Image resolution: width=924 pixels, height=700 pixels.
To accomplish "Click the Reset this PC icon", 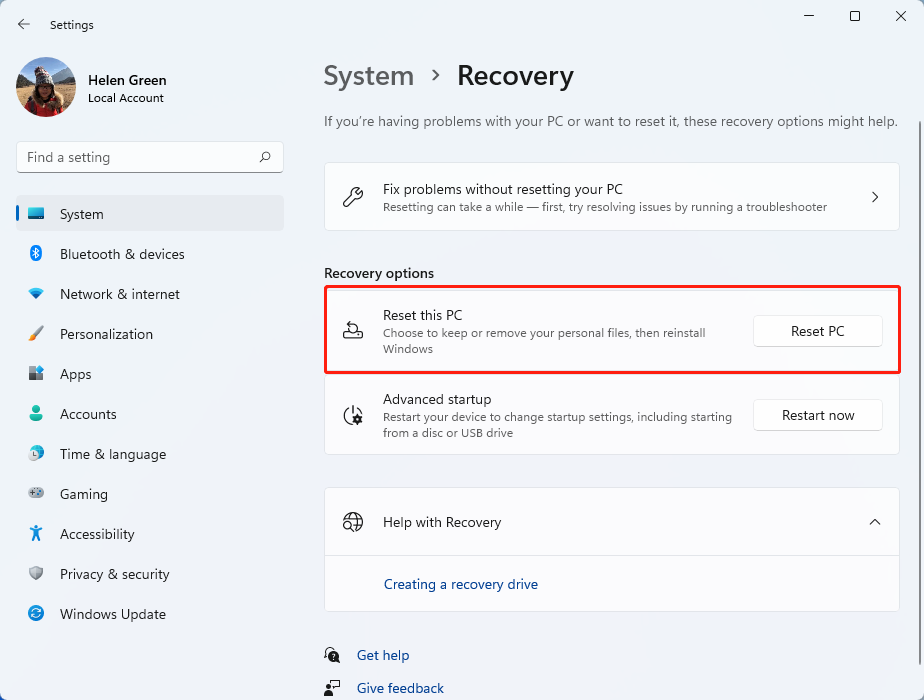I will (353, 331).
